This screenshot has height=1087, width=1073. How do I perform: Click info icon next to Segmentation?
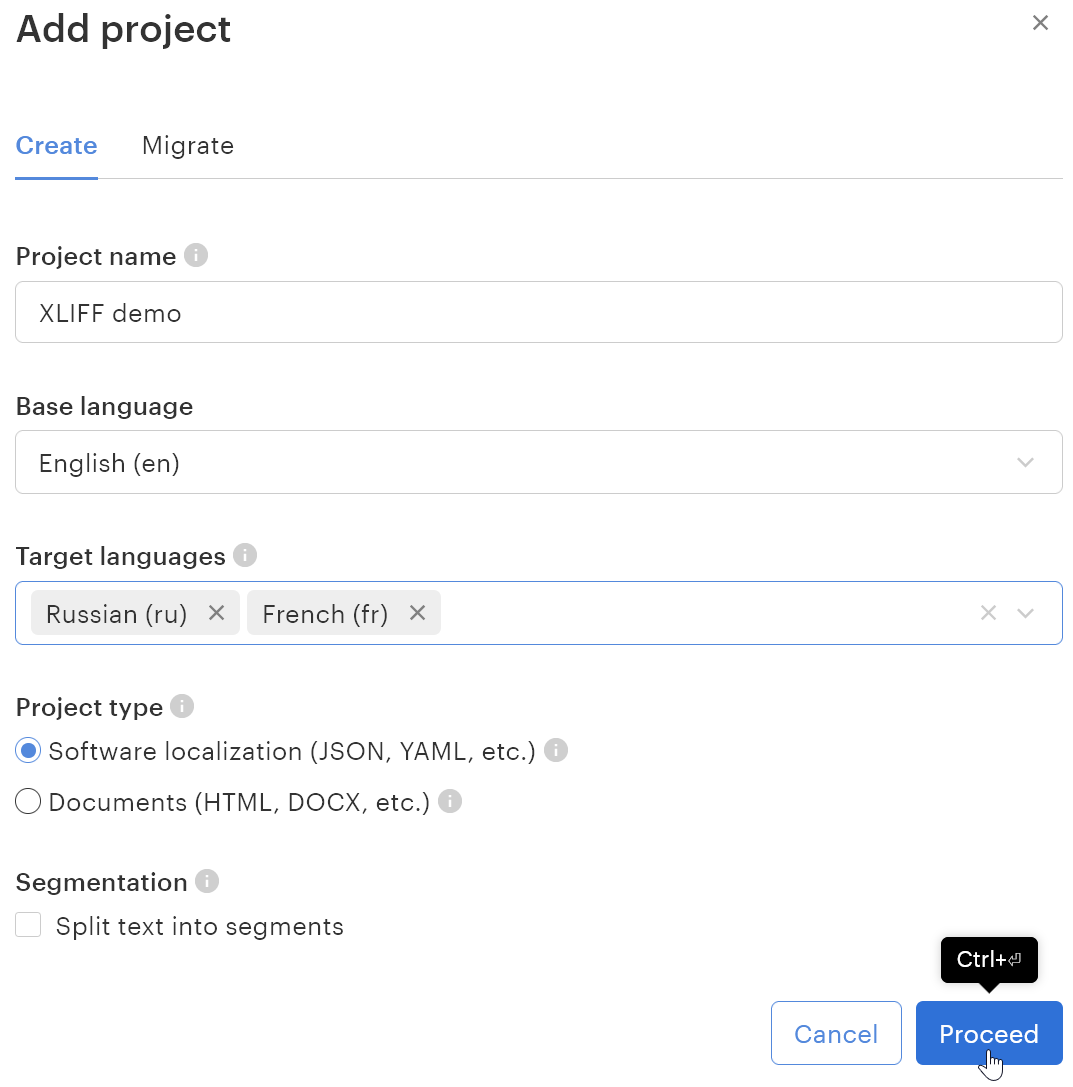click(x=207, y=881)
